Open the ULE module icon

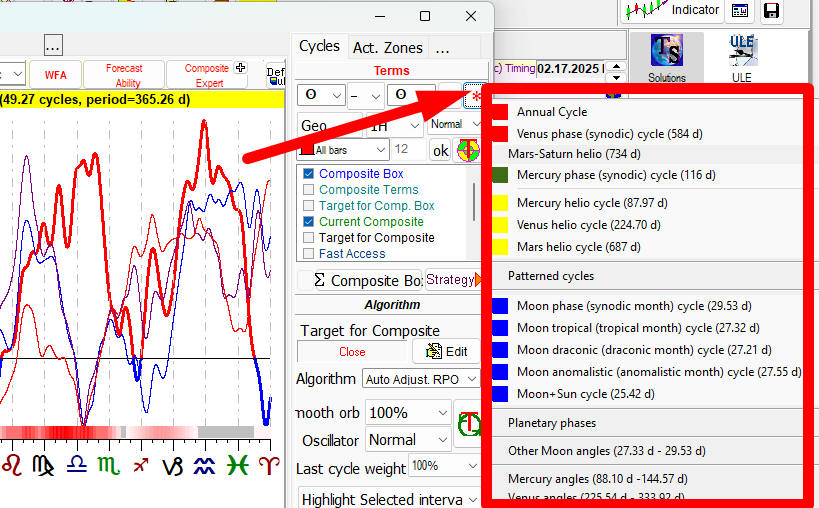[741, 57]
